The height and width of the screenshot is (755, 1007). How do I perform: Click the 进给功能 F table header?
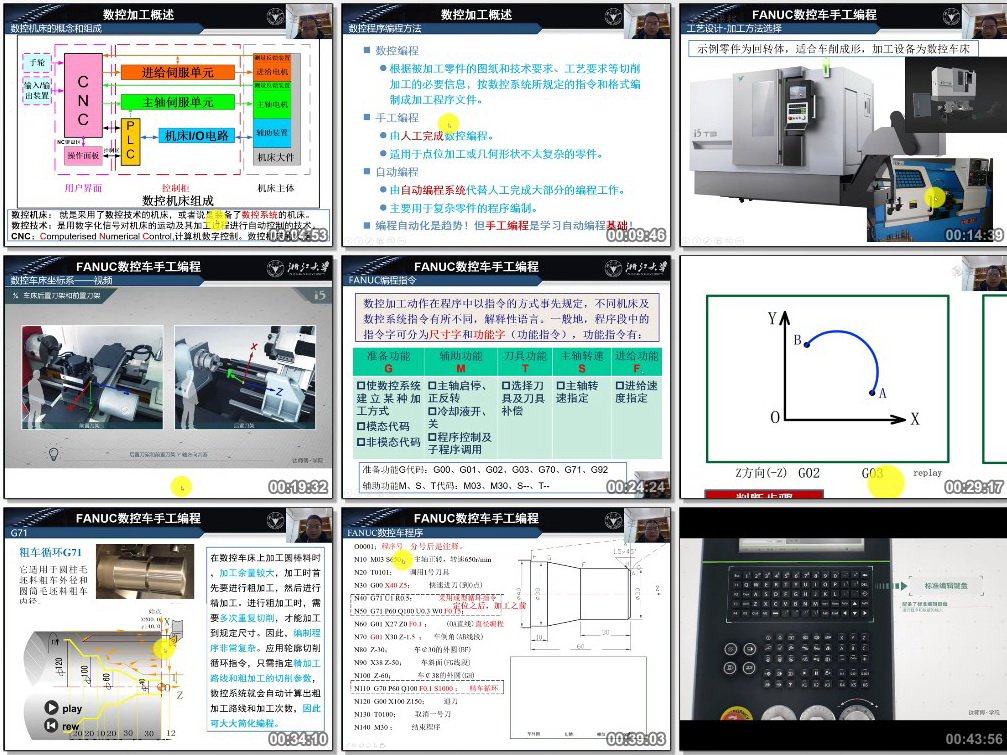point(636,361)
